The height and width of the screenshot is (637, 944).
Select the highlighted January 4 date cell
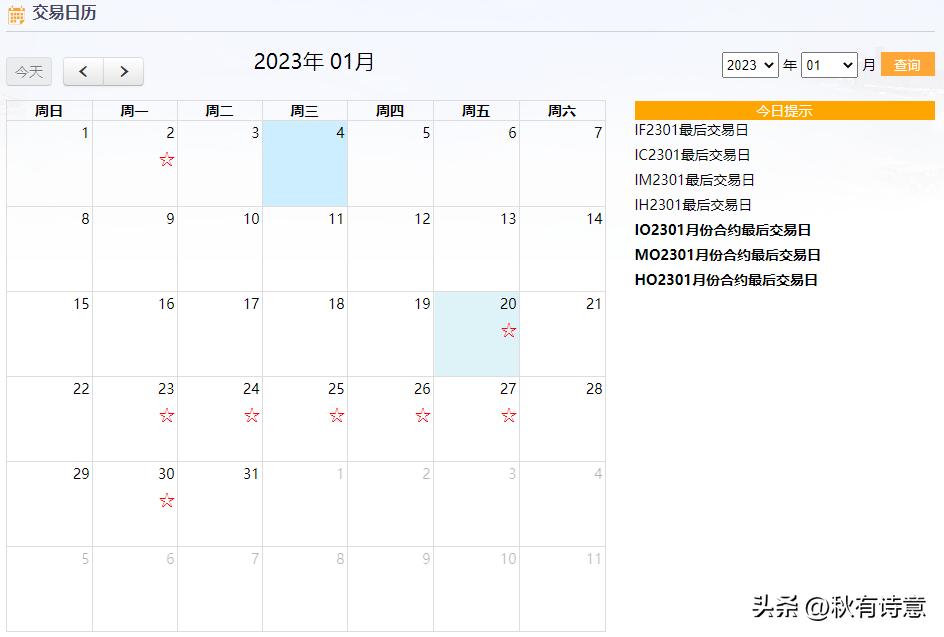coord(304,160)
